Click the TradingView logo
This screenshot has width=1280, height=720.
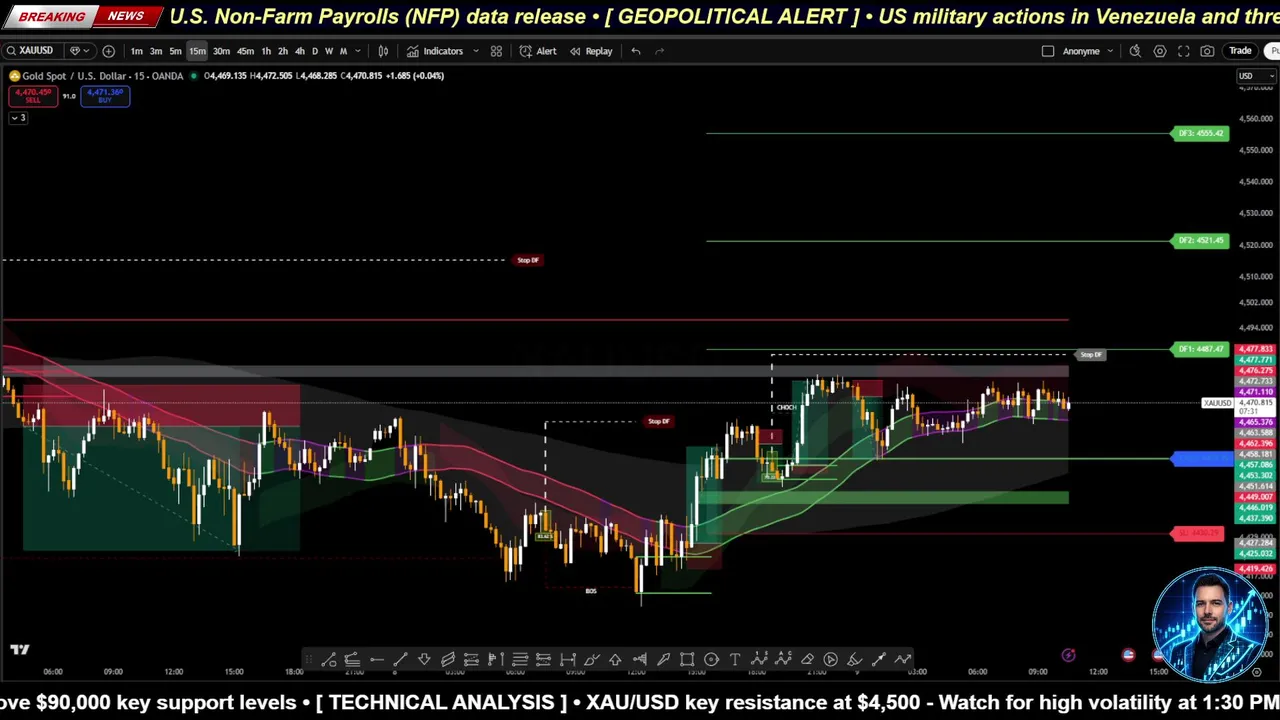click(20, 649)
